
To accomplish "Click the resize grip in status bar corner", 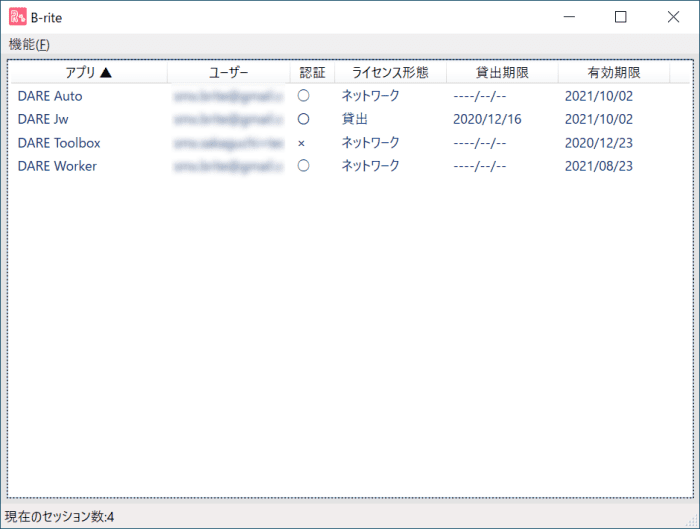I will [692, 521].
